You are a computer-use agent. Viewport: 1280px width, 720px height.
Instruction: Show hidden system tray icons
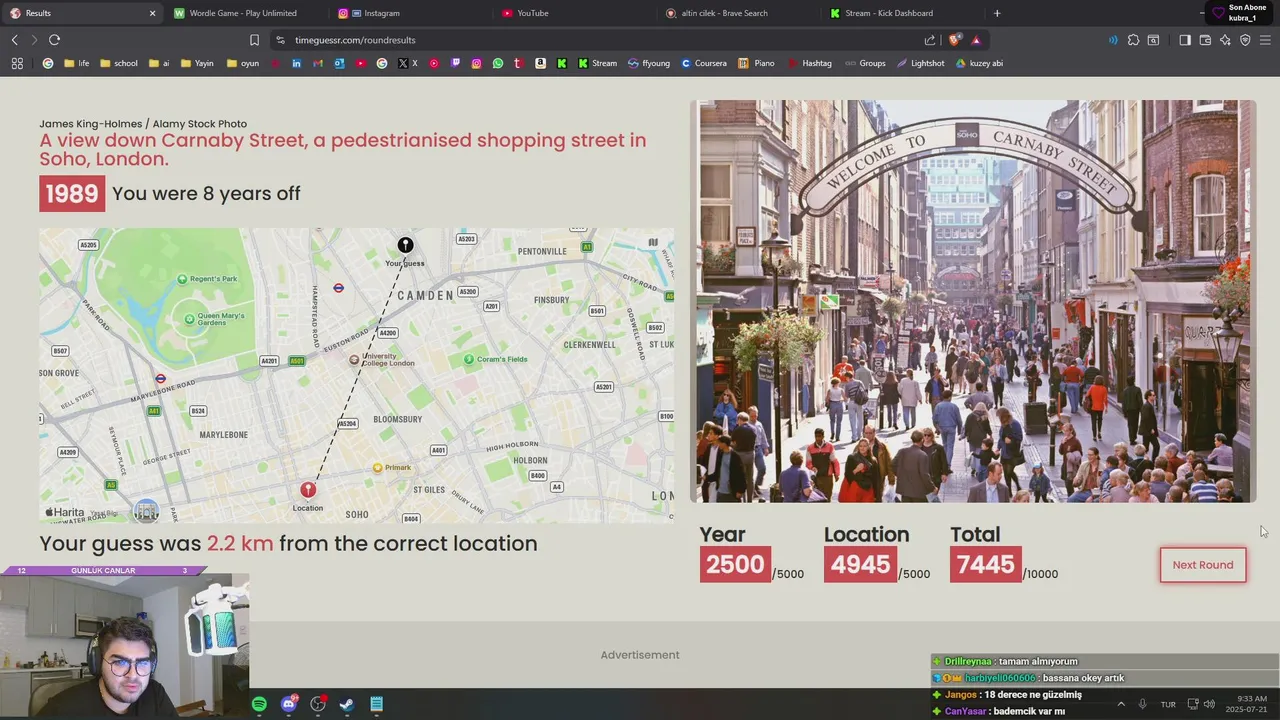[x=1121, y=704]
